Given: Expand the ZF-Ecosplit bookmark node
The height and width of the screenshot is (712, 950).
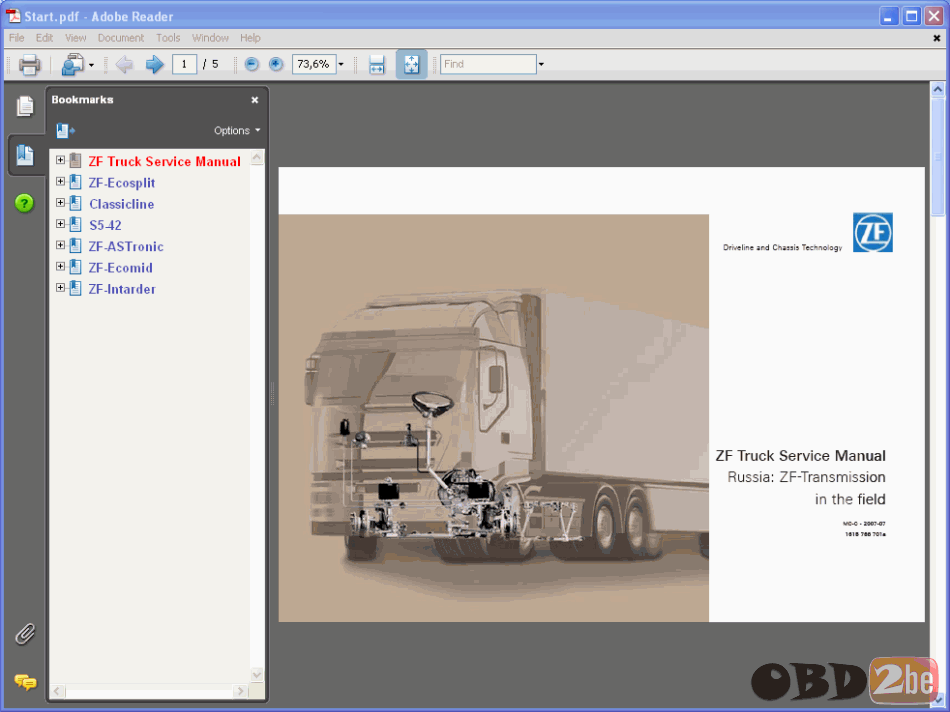Looking at the screenshot, I should [61, 181].
